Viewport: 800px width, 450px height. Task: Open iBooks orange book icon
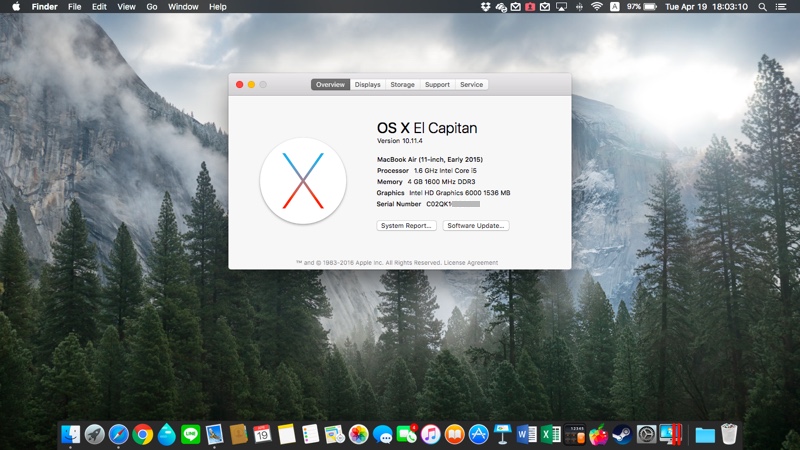(454, 435)
